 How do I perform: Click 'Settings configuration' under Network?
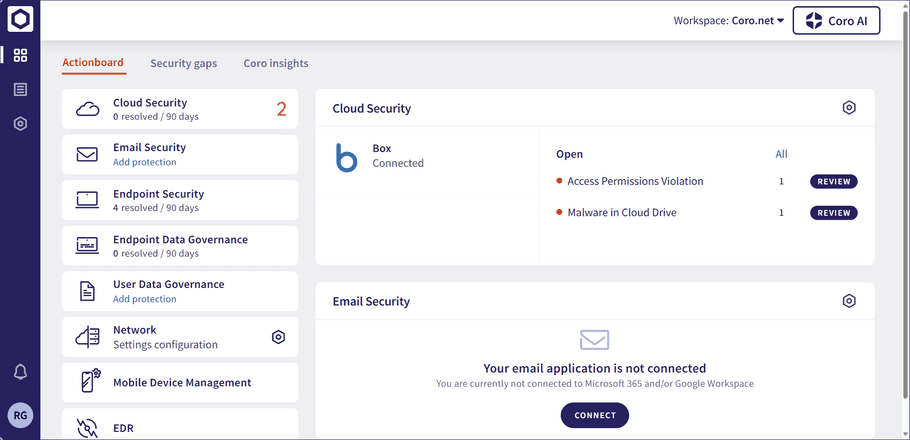165,345
